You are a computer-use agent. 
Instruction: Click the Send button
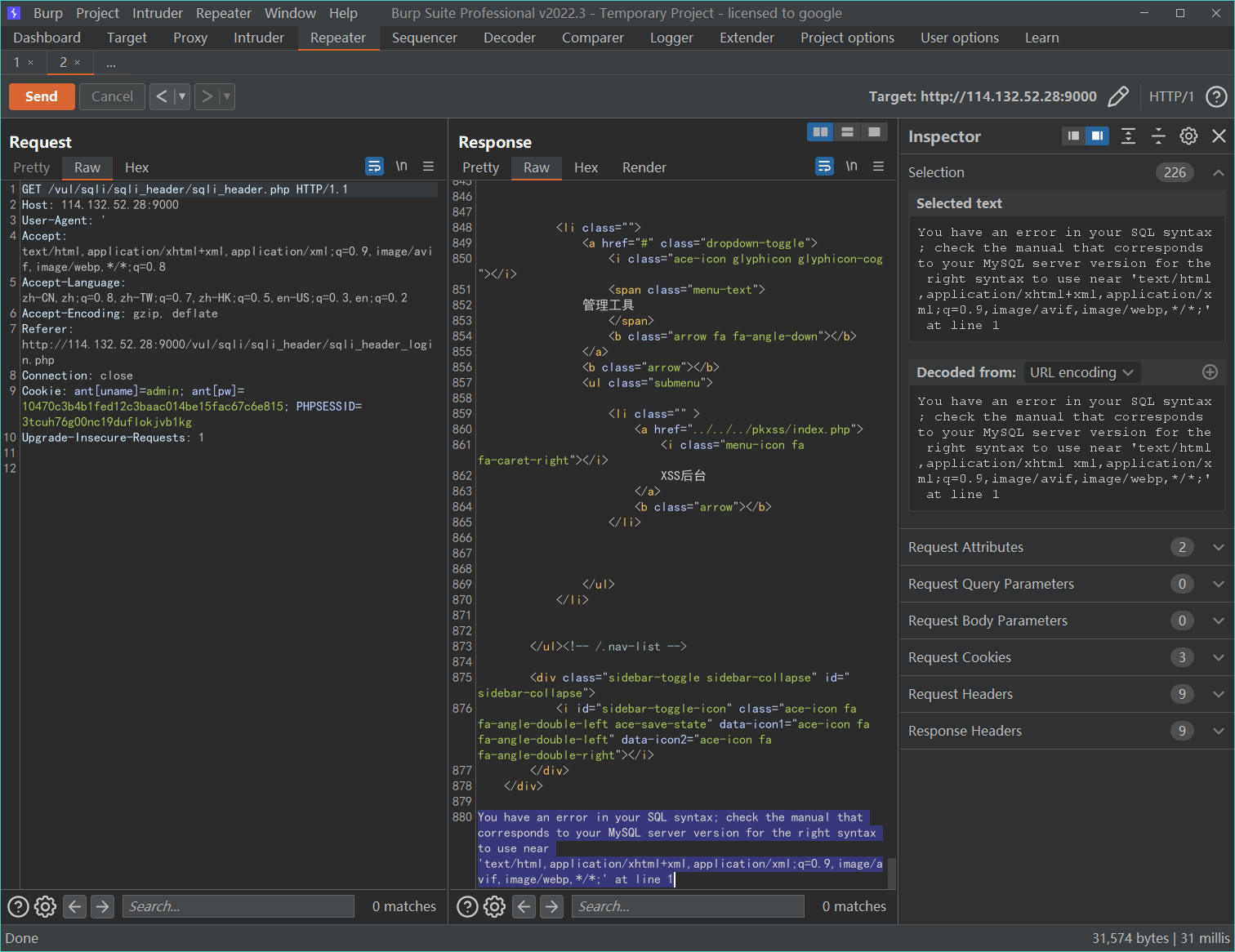[x=42, y=96]
